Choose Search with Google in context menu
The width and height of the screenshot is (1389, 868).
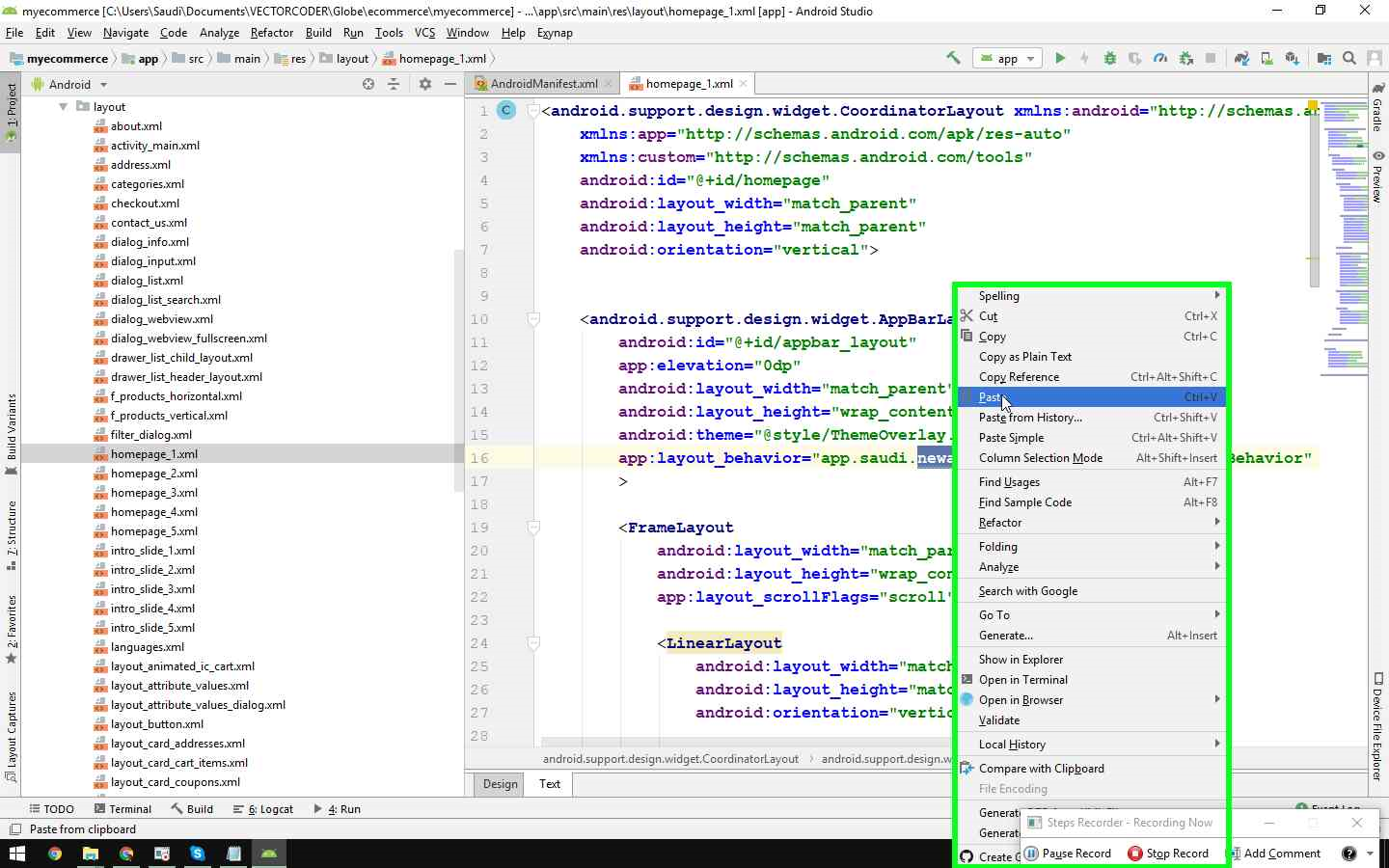click(1092, 591)
